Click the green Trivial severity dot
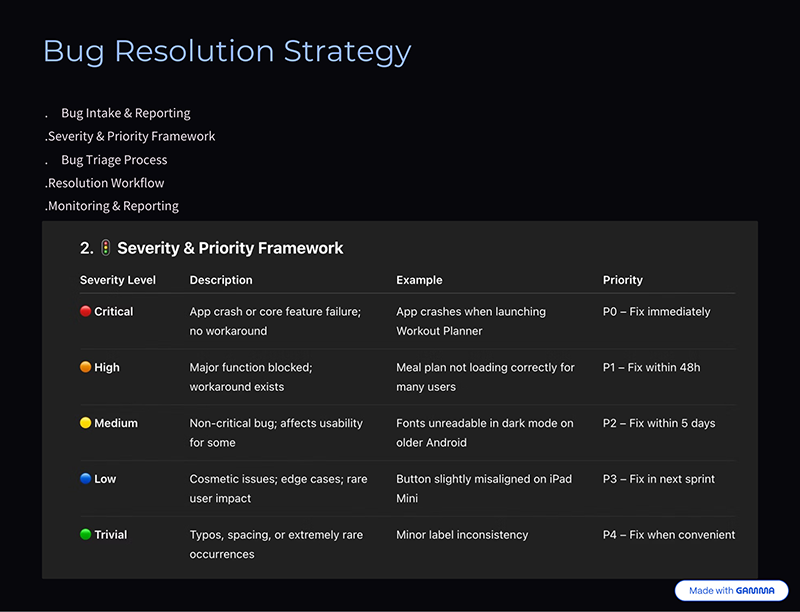 pyautogui.click(x=86, y=534)
